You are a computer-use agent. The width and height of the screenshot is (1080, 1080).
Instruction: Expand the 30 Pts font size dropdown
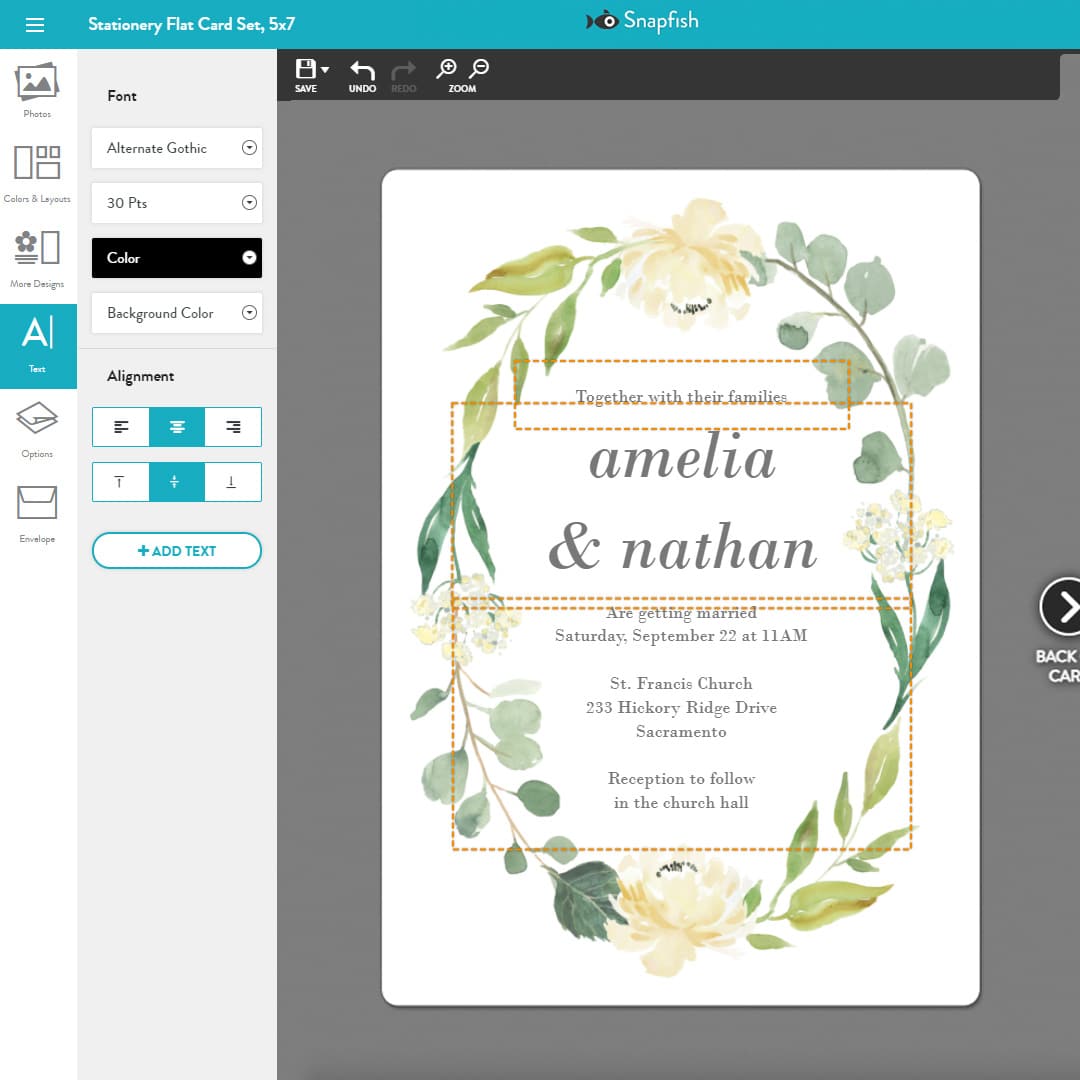click(176, 203)
